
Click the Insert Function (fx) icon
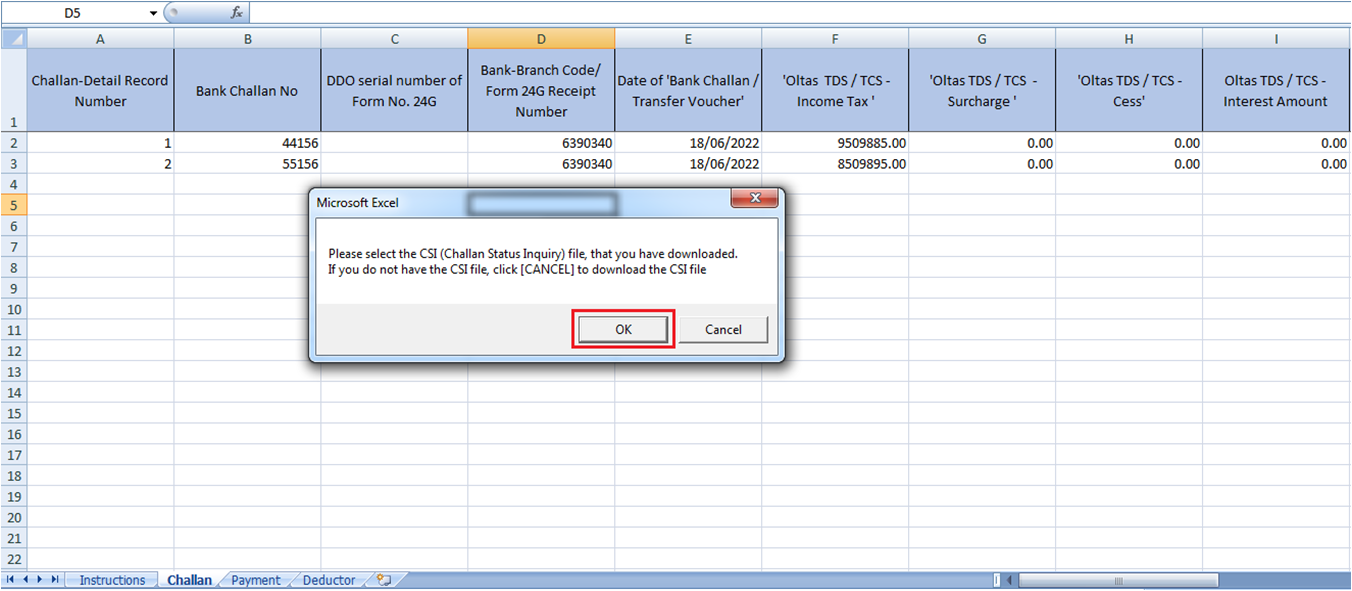pyautogui.click(x=237, y=13)
